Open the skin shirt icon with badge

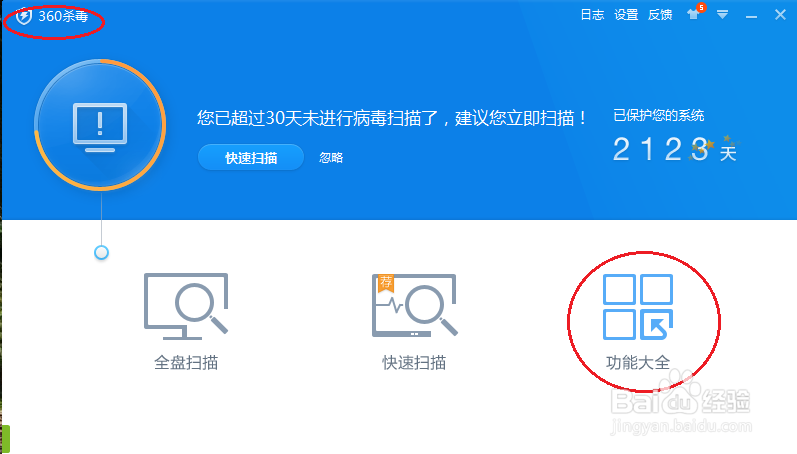point(695,13)
